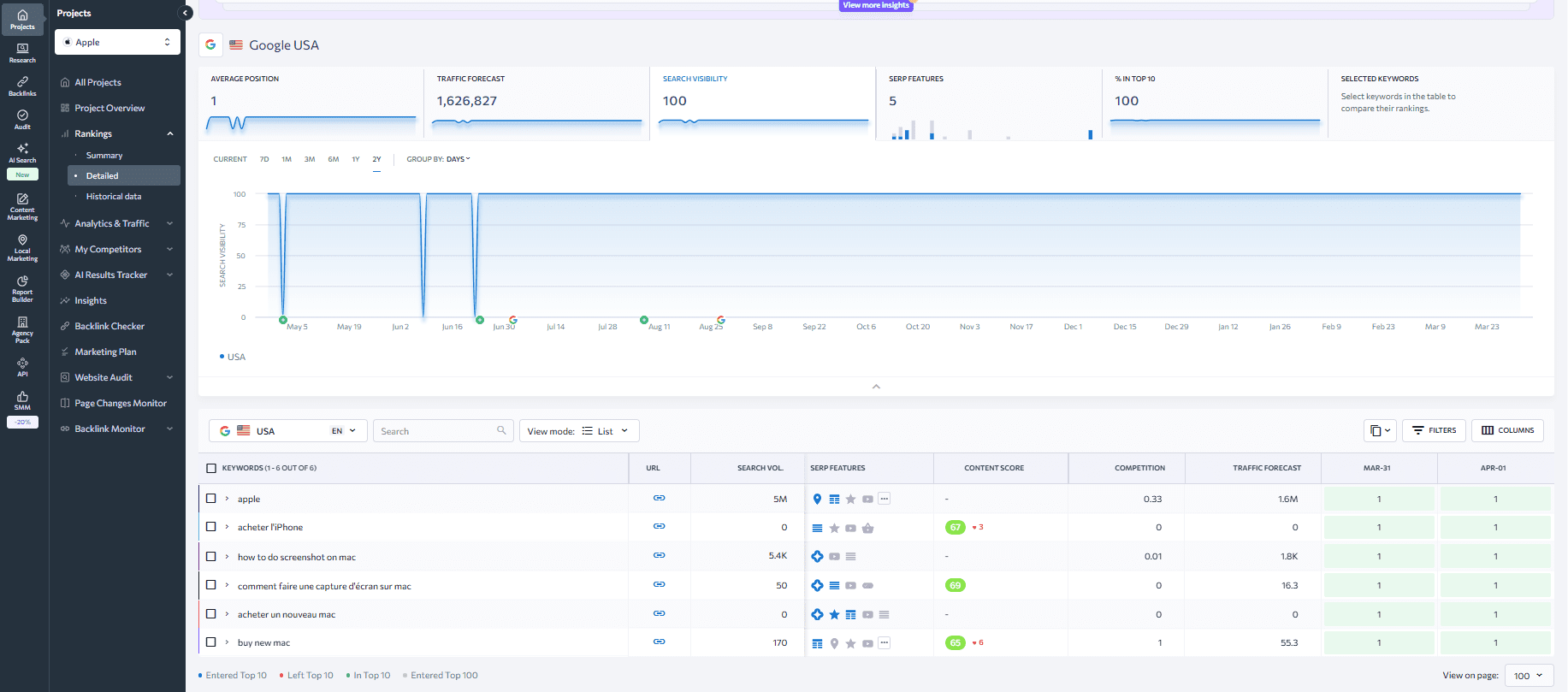Open the COLUMNS button

(x=1507, y=430)
